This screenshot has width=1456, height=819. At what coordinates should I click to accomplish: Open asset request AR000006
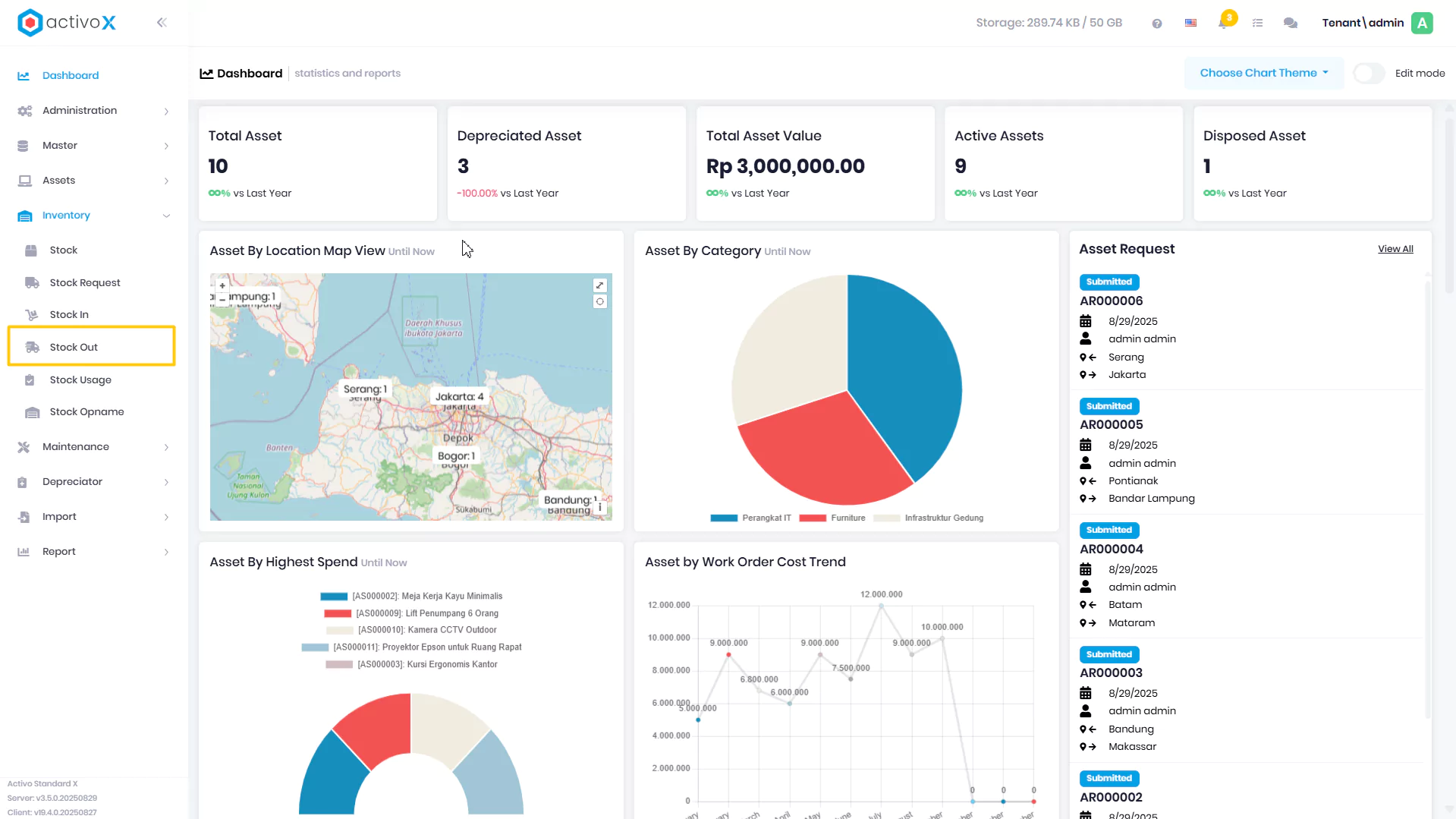(1111, 301)
